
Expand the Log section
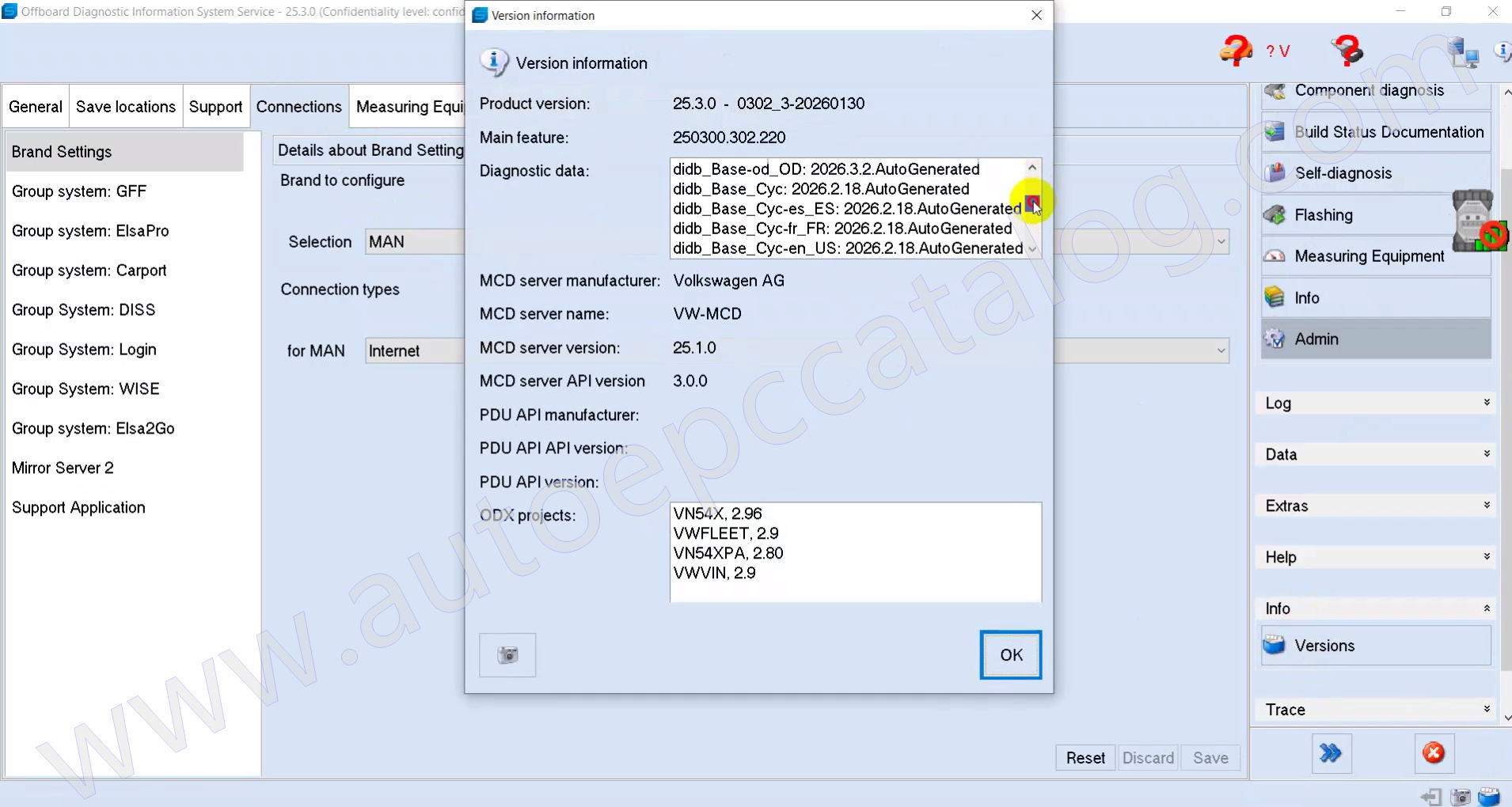point(1375,403)
